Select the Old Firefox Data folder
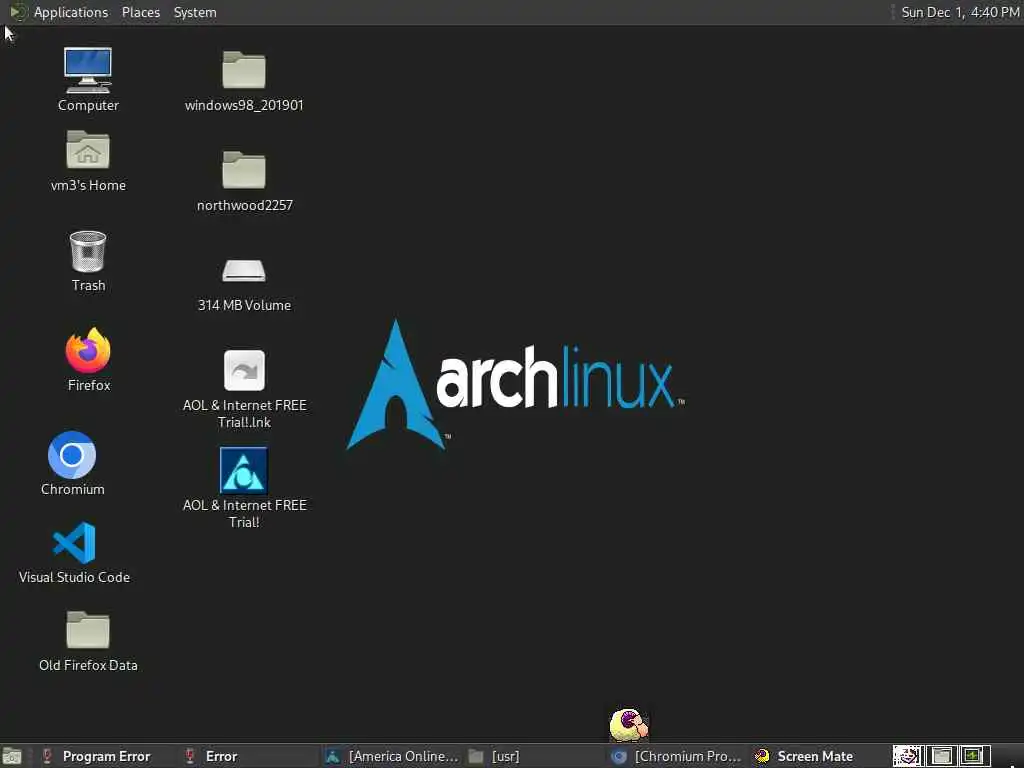Image resolution: width=1024 pixels, height=768 pixels. tap(88, 641)
